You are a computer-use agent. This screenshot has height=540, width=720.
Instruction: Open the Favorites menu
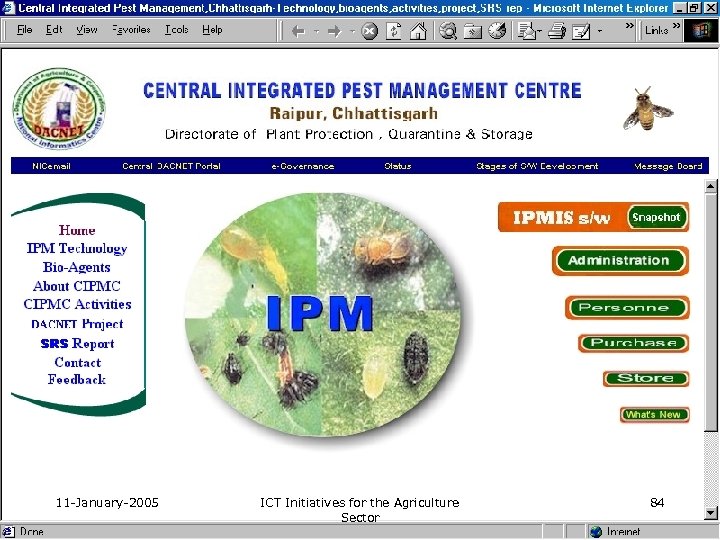pyautogui.click(x=131, y=30)
